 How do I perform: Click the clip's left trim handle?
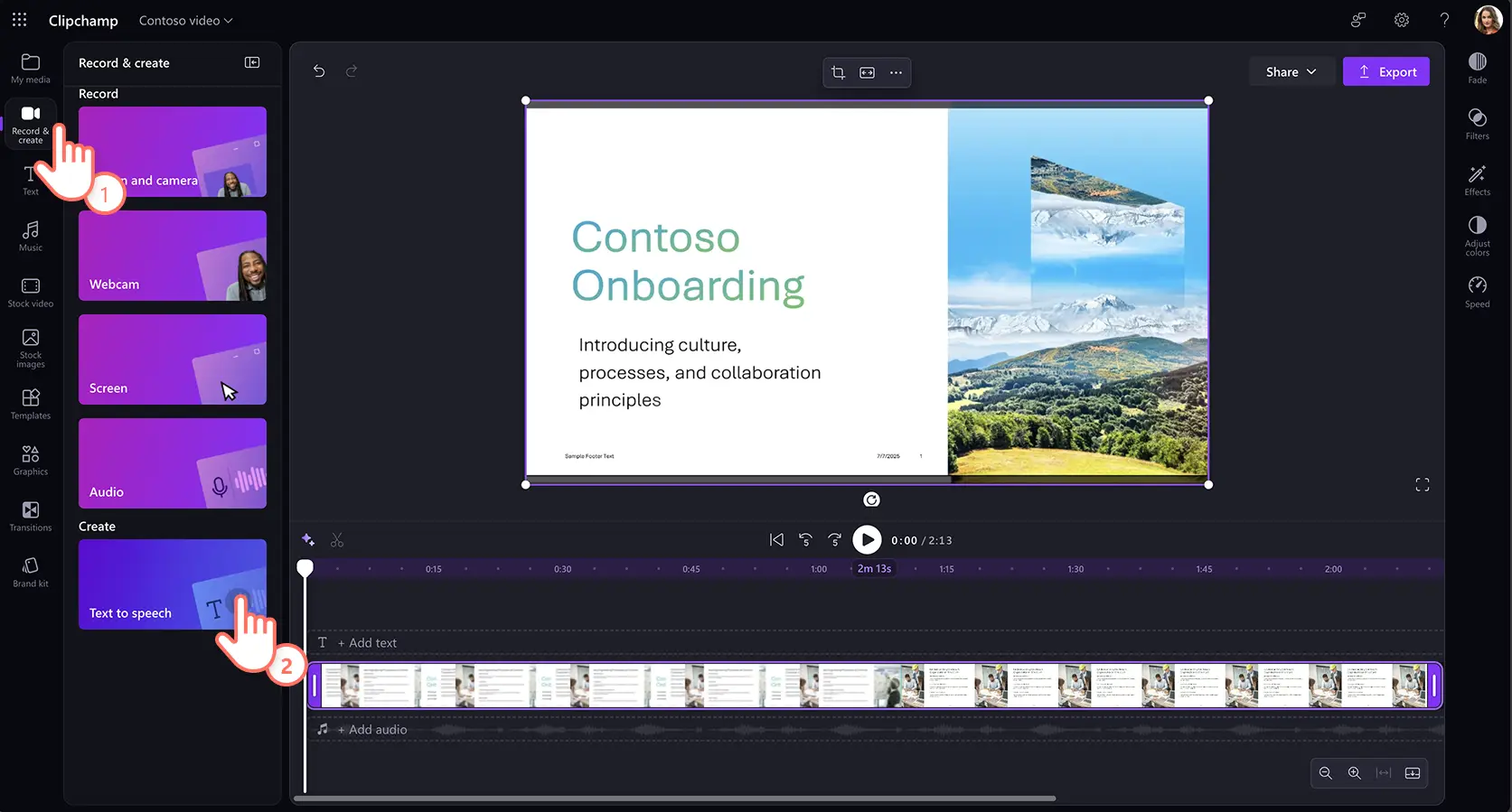tap(315, 686)
